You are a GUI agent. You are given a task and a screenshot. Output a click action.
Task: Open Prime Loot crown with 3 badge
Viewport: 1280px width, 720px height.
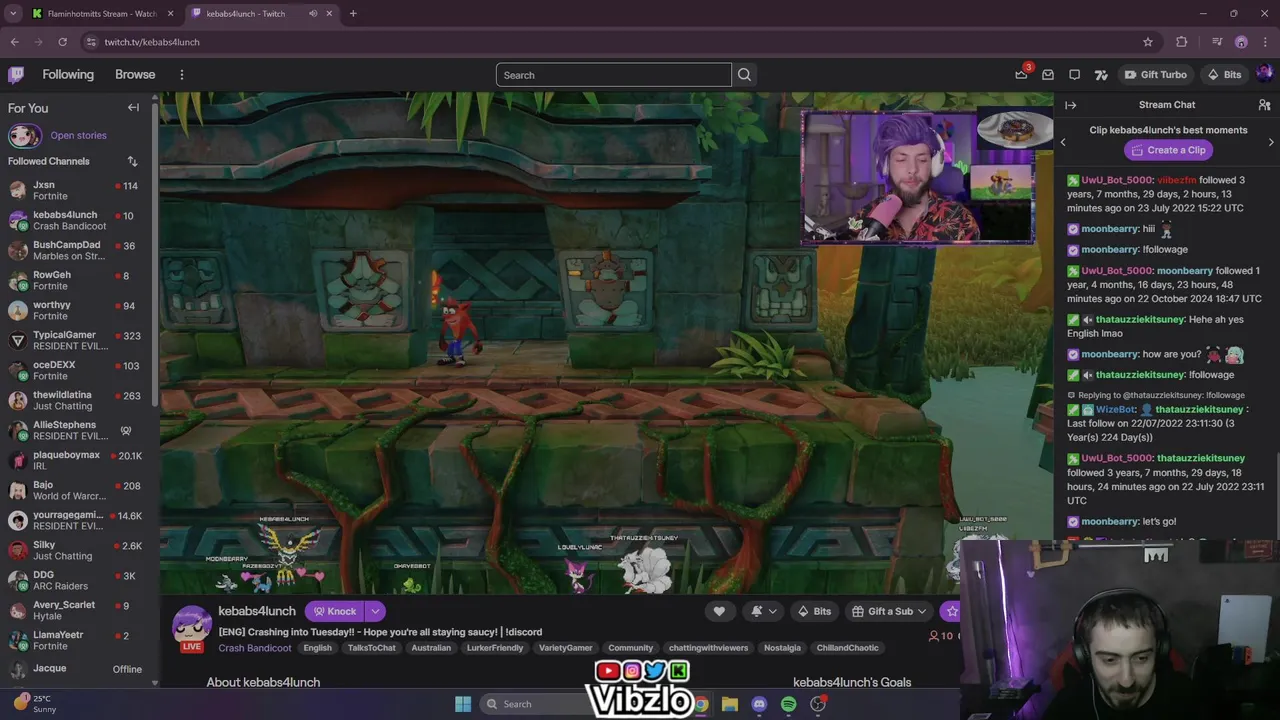[1022, 74]
